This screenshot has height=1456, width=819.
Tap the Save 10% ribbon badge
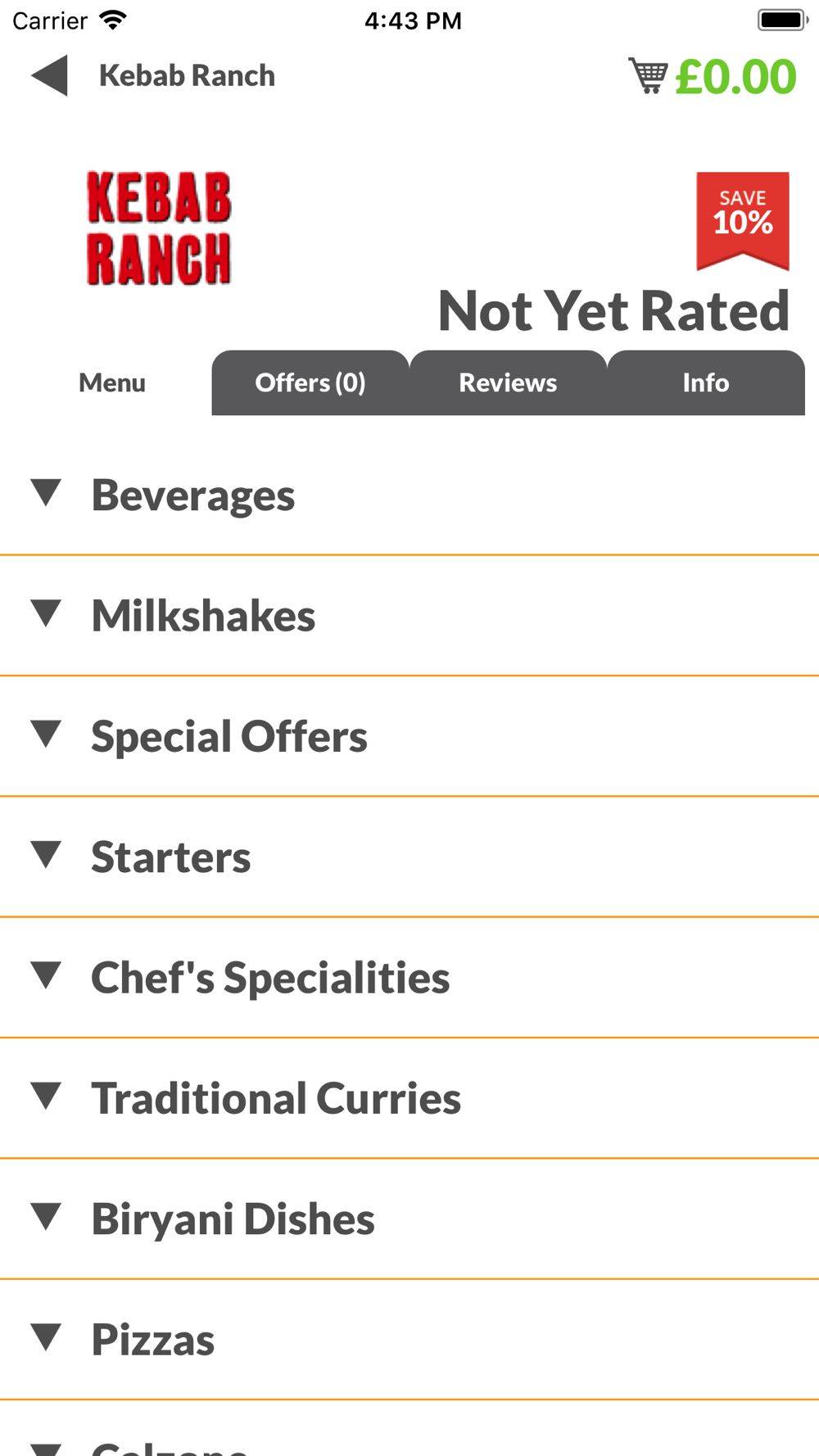coord(743,221)
